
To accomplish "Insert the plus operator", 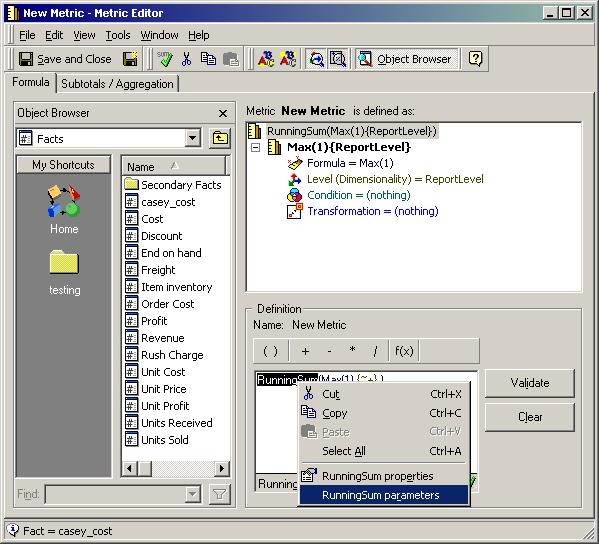I will click(305, 351).
